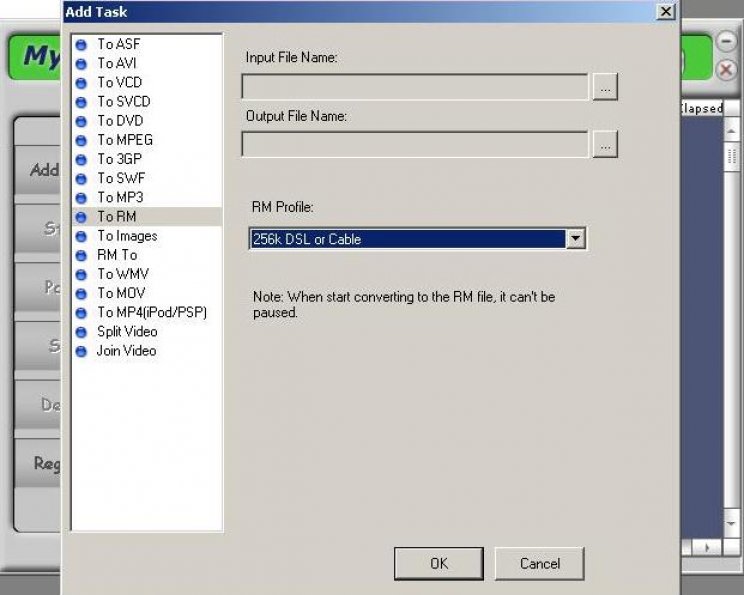Click the blue bullet icon beside To RM
The width and height of the screenshot is (744, 595).
[x=81, y=217]
